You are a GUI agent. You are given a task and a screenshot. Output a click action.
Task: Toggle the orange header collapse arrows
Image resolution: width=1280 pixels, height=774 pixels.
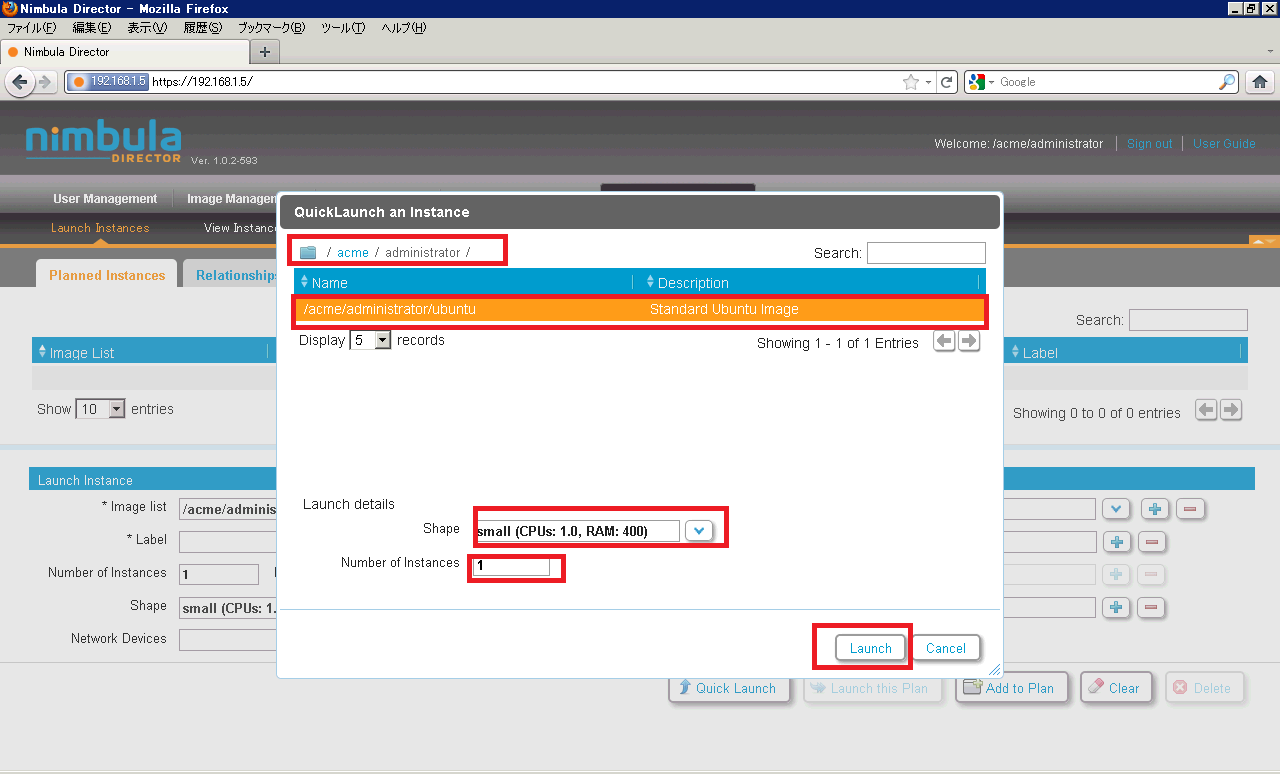(x=1264, y=241)
